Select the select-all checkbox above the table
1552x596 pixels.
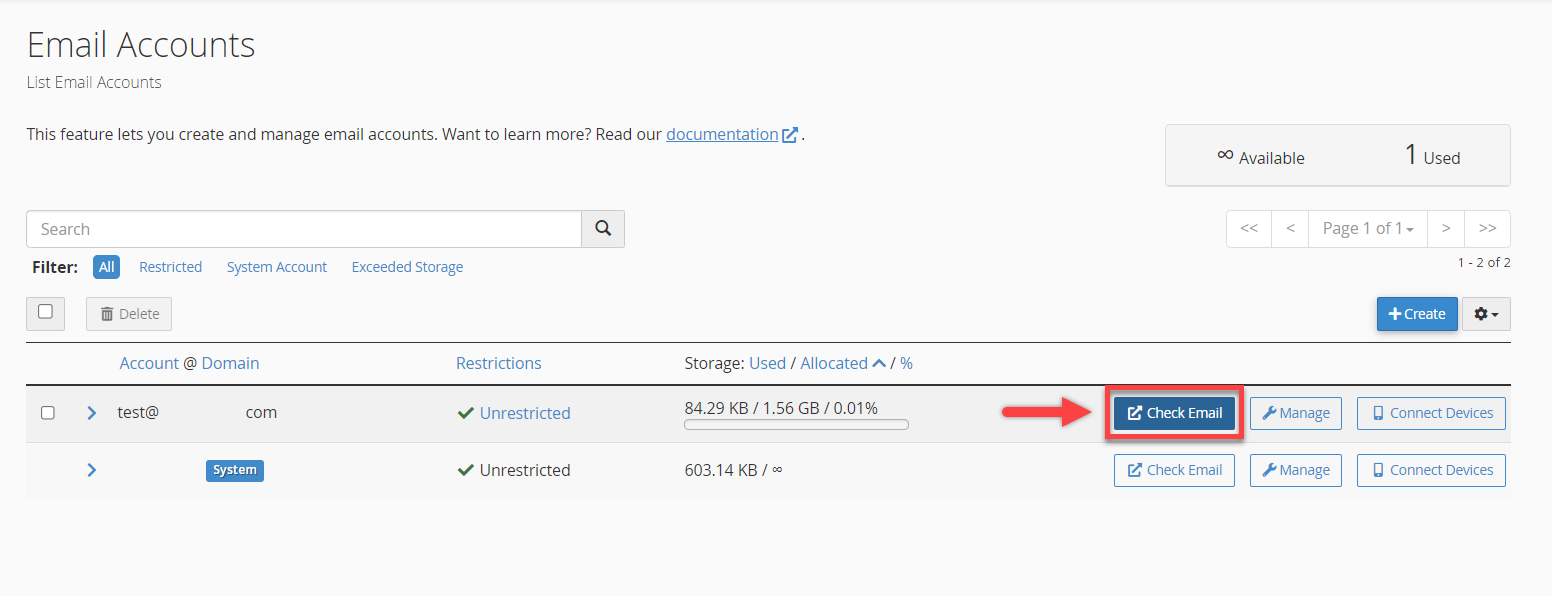[x=45, y=313]
